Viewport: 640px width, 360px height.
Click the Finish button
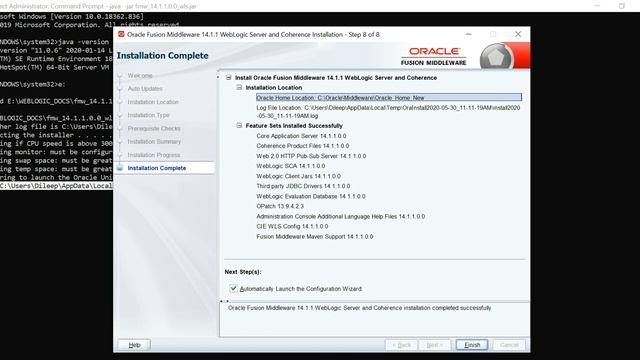coord(471,345)
